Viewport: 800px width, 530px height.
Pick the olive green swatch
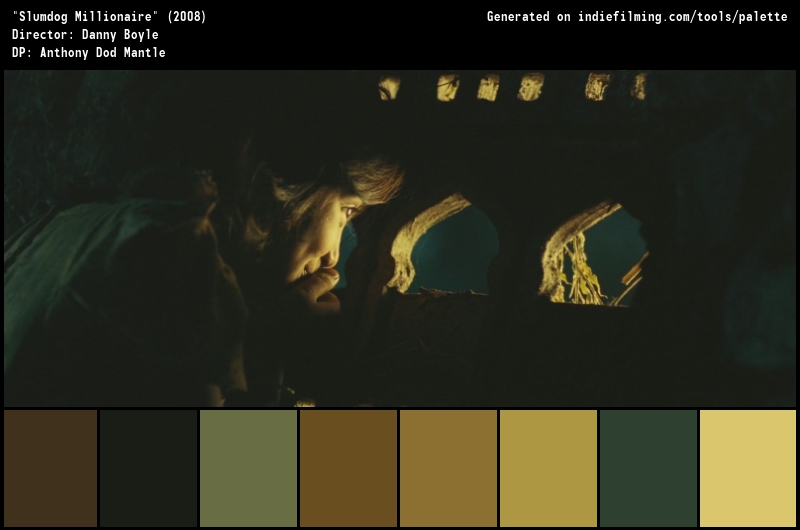pos(248,468)
